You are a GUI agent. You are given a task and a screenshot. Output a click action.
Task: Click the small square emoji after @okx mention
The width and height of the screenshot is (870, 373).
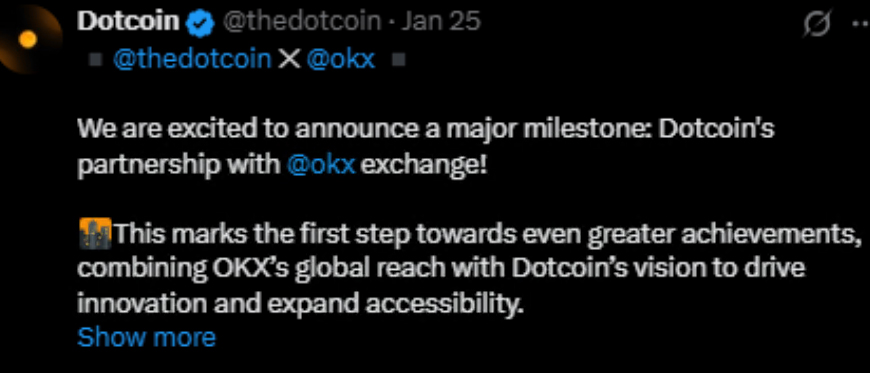point(399,59)
